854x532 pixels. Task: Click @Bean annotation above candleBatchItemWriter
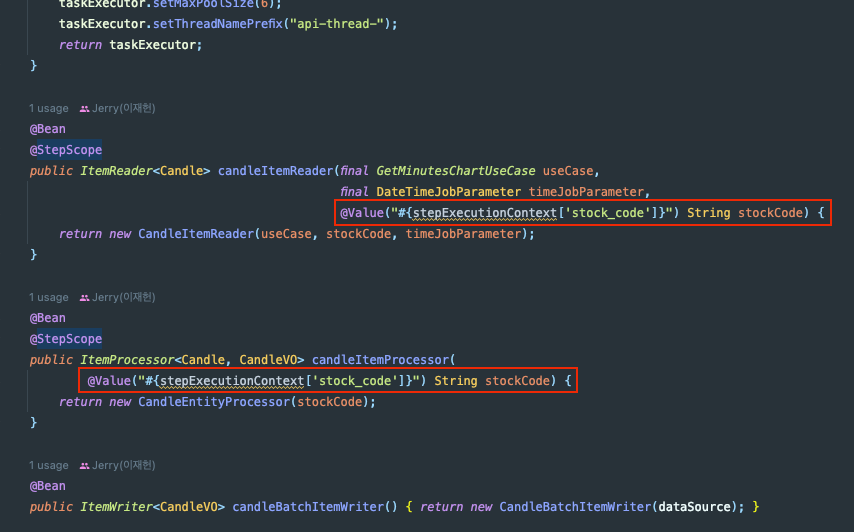[x=47, y=486]
